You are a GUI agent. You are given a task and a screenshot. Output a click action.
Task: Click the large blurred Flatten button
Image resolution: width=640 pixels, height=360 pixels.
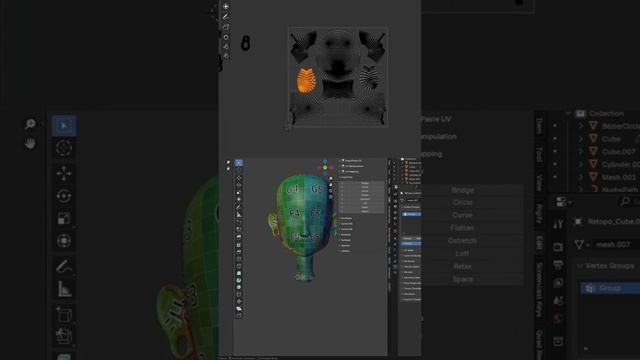[462, 228]
